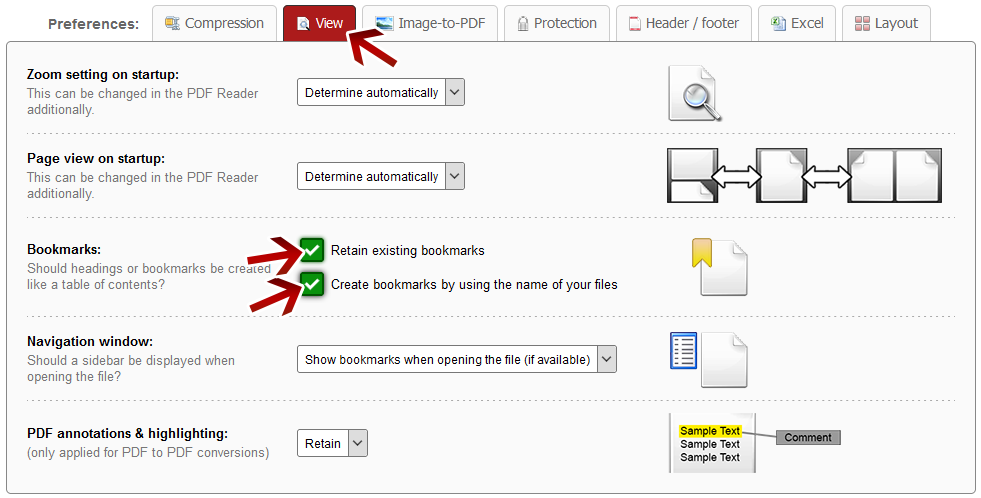
Task: Expand the Navigation window dropdown
Action: 456,359
